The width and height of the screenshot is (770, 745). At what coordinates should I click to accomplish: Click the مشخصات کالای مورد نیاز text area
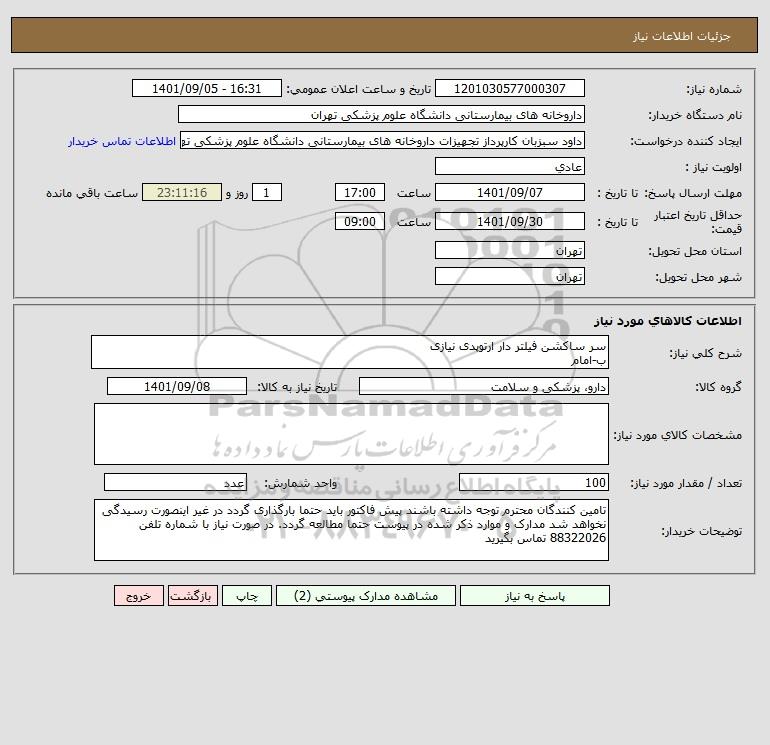351,434
